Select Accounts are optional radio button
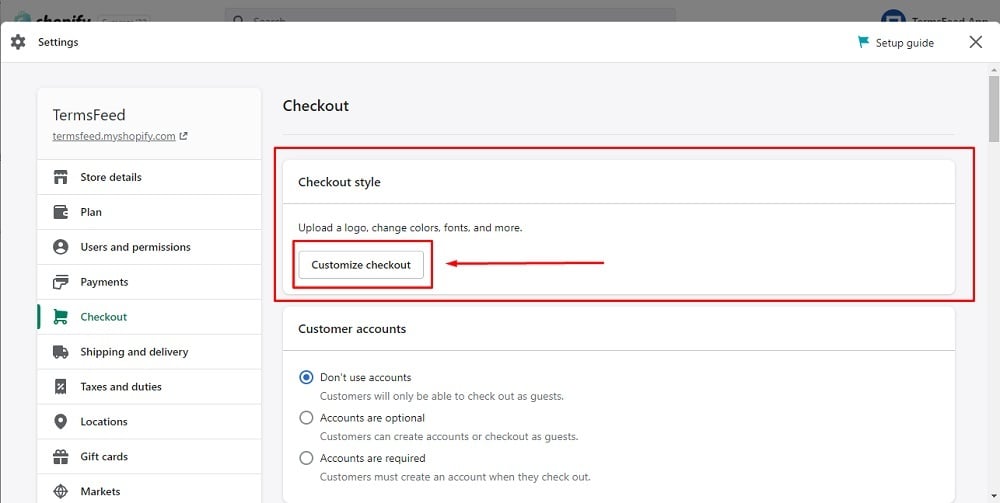The image size is (1000, 503). point(306,418)
